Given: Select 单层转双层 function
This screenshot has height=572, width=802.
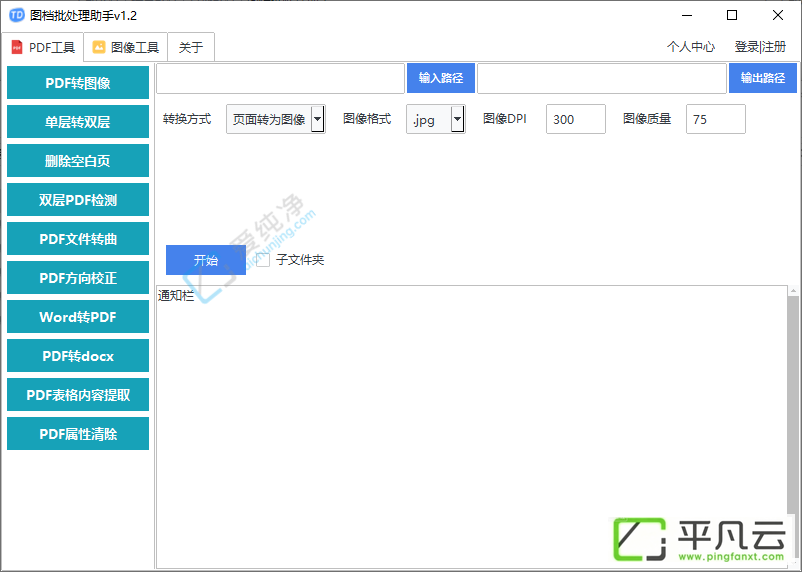Looking at the screenshot, I should point(78,122).
